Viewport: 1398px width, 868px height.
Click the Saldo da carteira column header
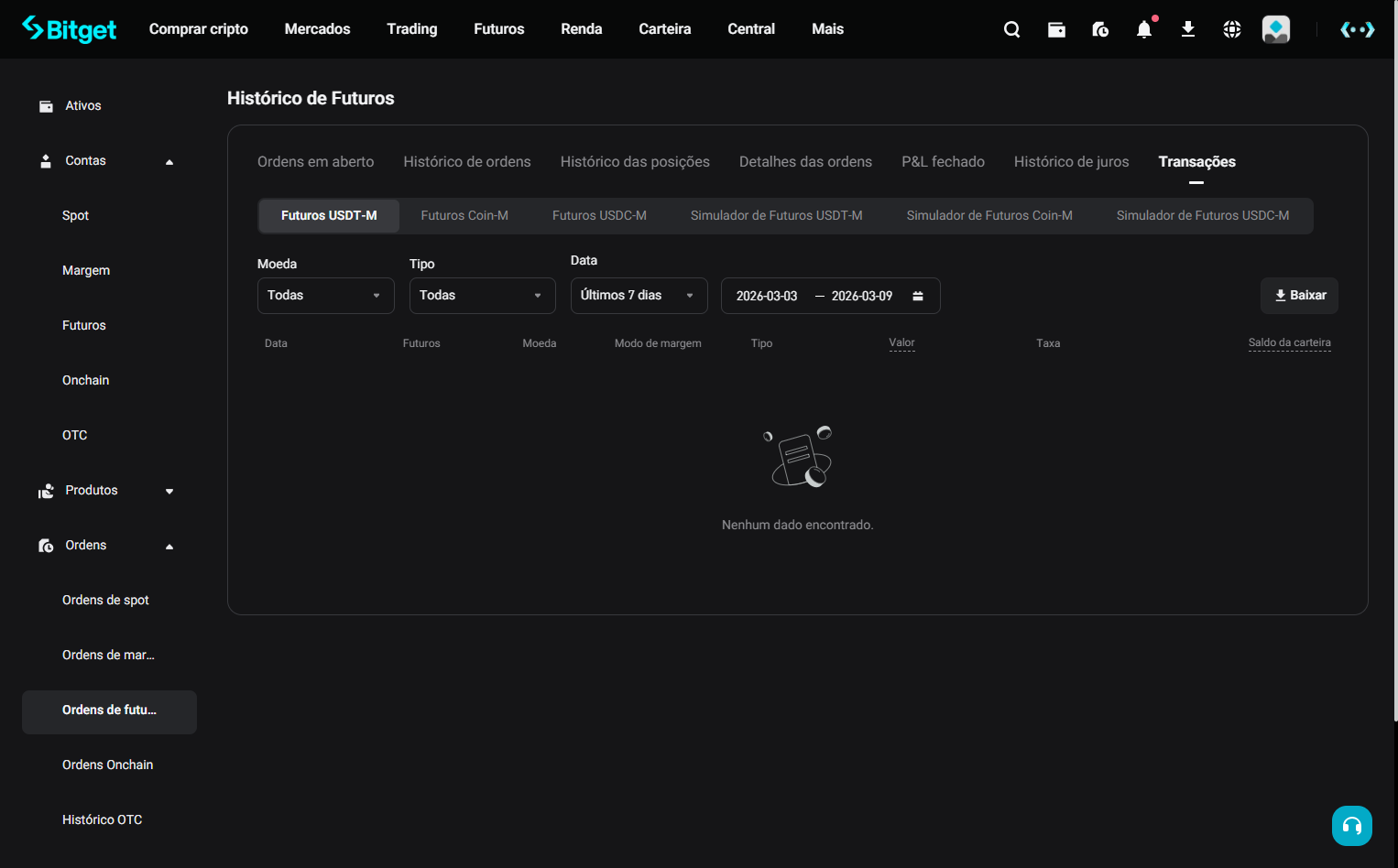1290,343
